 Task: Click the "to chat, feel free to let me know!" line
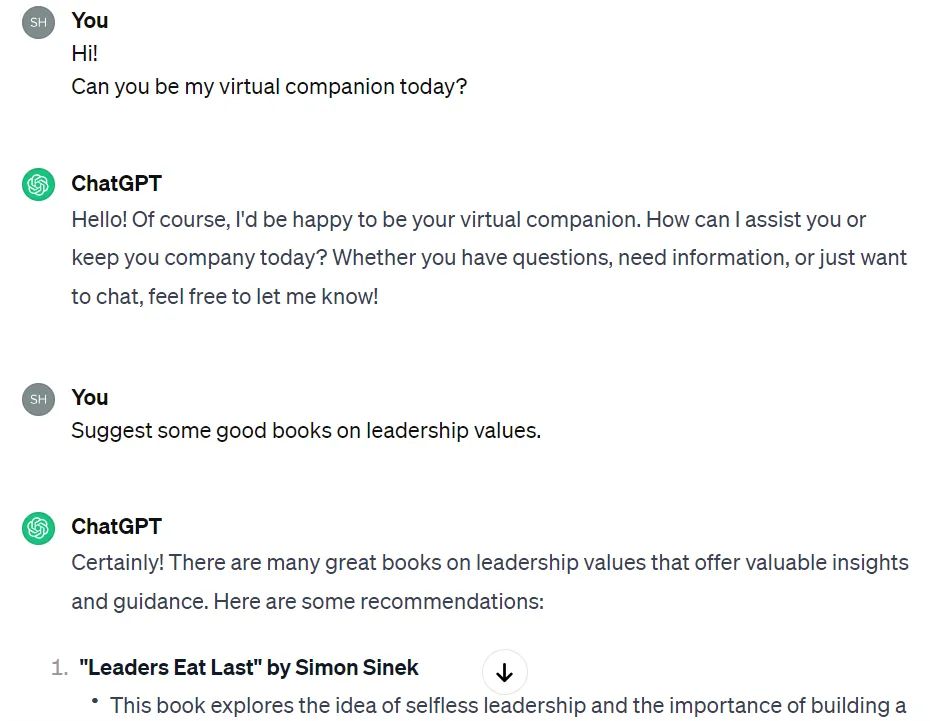225,297
